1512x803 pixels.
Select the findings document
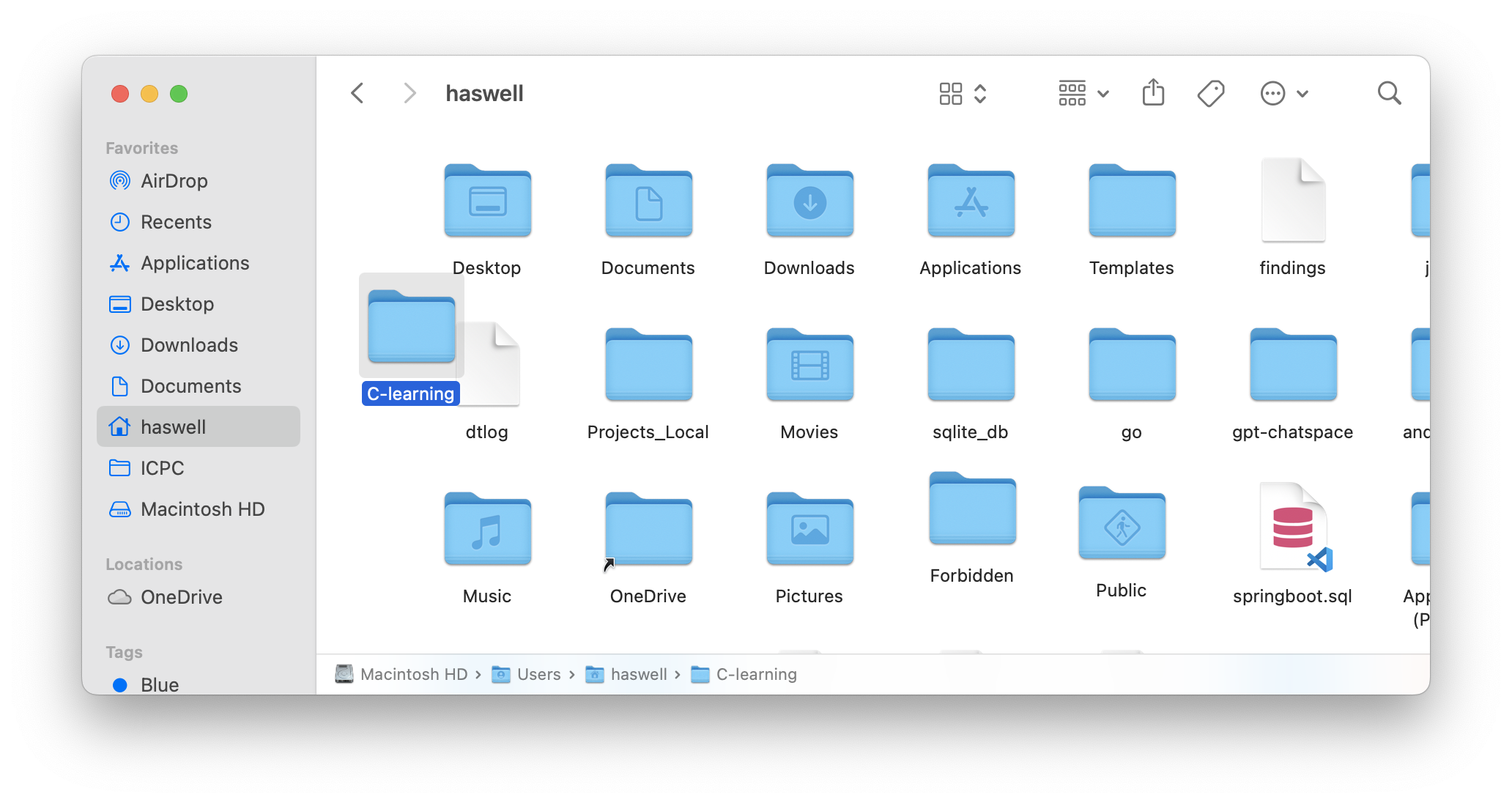tap(1292, 201)
